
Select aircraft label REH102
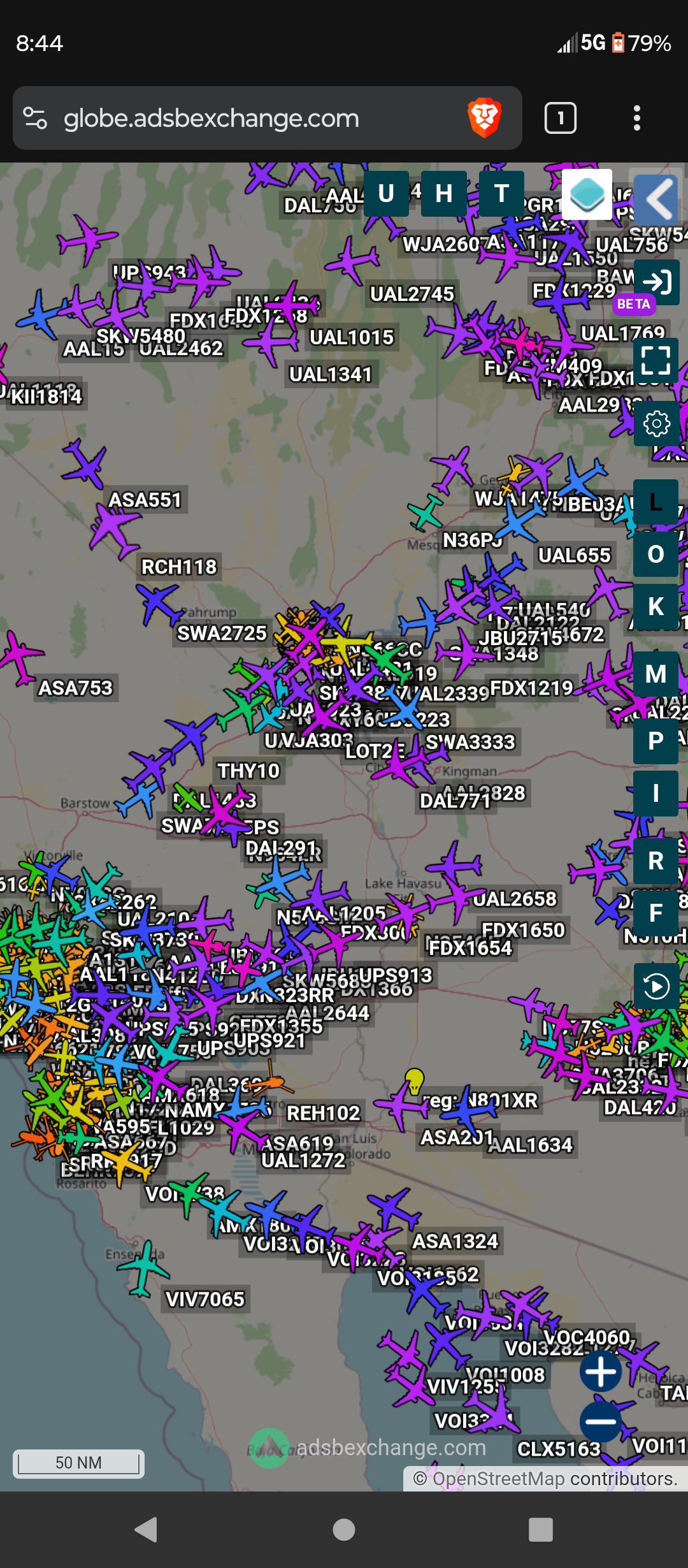pyautogui.click(x=324, y=1113)
